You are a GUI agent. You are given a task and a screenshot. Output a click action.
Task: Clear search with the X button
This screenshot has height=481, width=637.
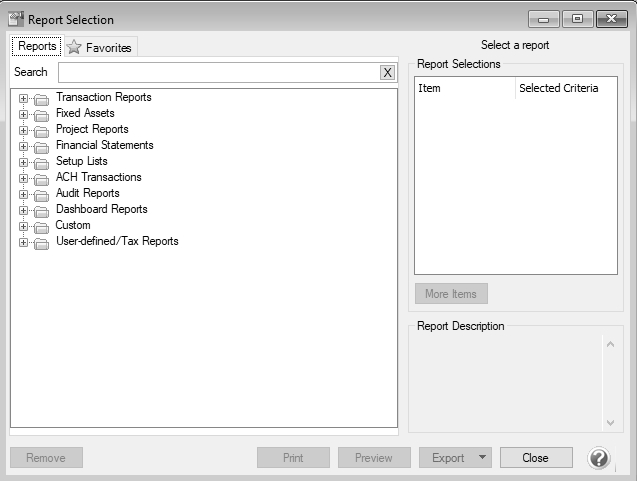387,72
